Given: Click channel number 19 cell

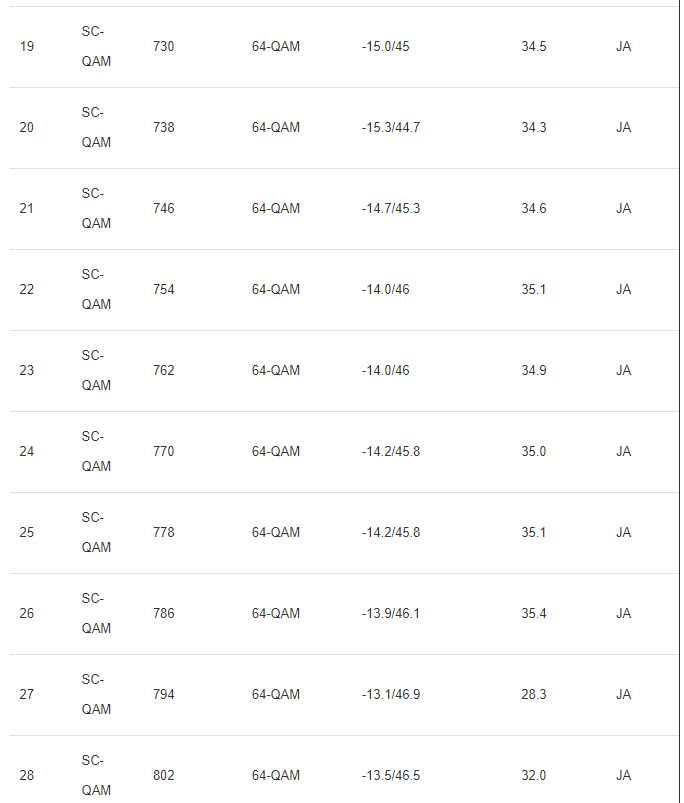Looking at the screenshot, I should point(27,47).
